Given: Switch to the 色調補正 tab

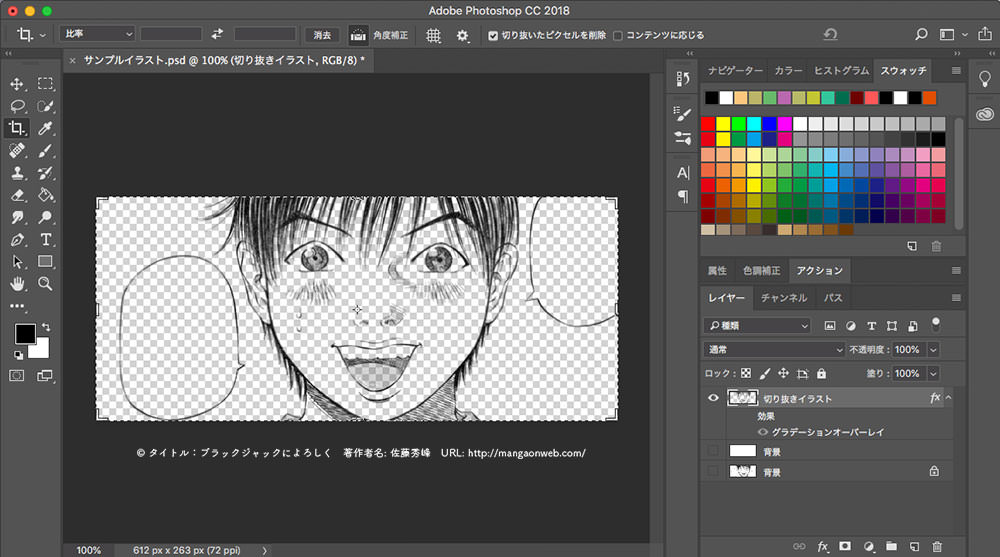Looking at the screenshot, I should coord(761,271).
